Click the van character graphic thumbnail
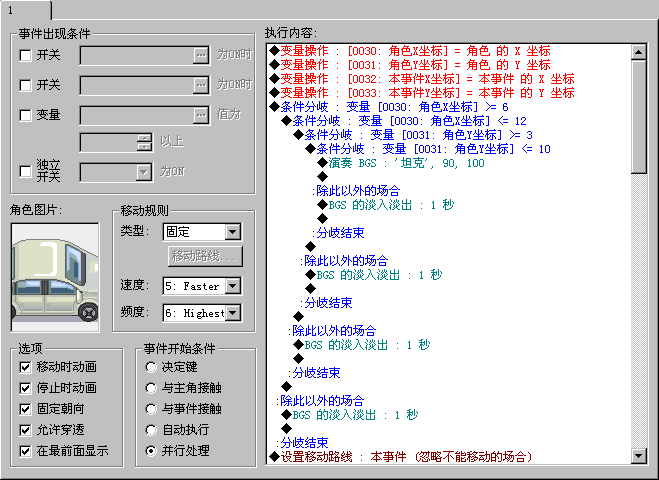Screen dimensions: 659x480 (55, 277)
